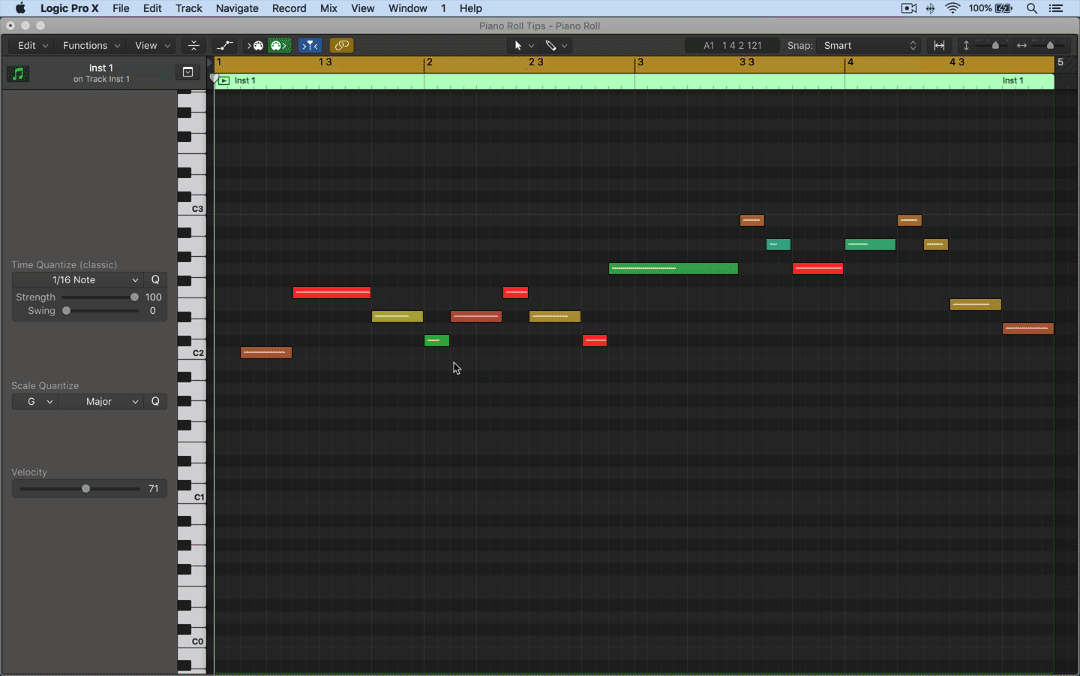This screenshot has height=676, width=1080.
Task: Click the horizontal auto zoom icon
Action: pyautogui.click(x=939, y=46)
